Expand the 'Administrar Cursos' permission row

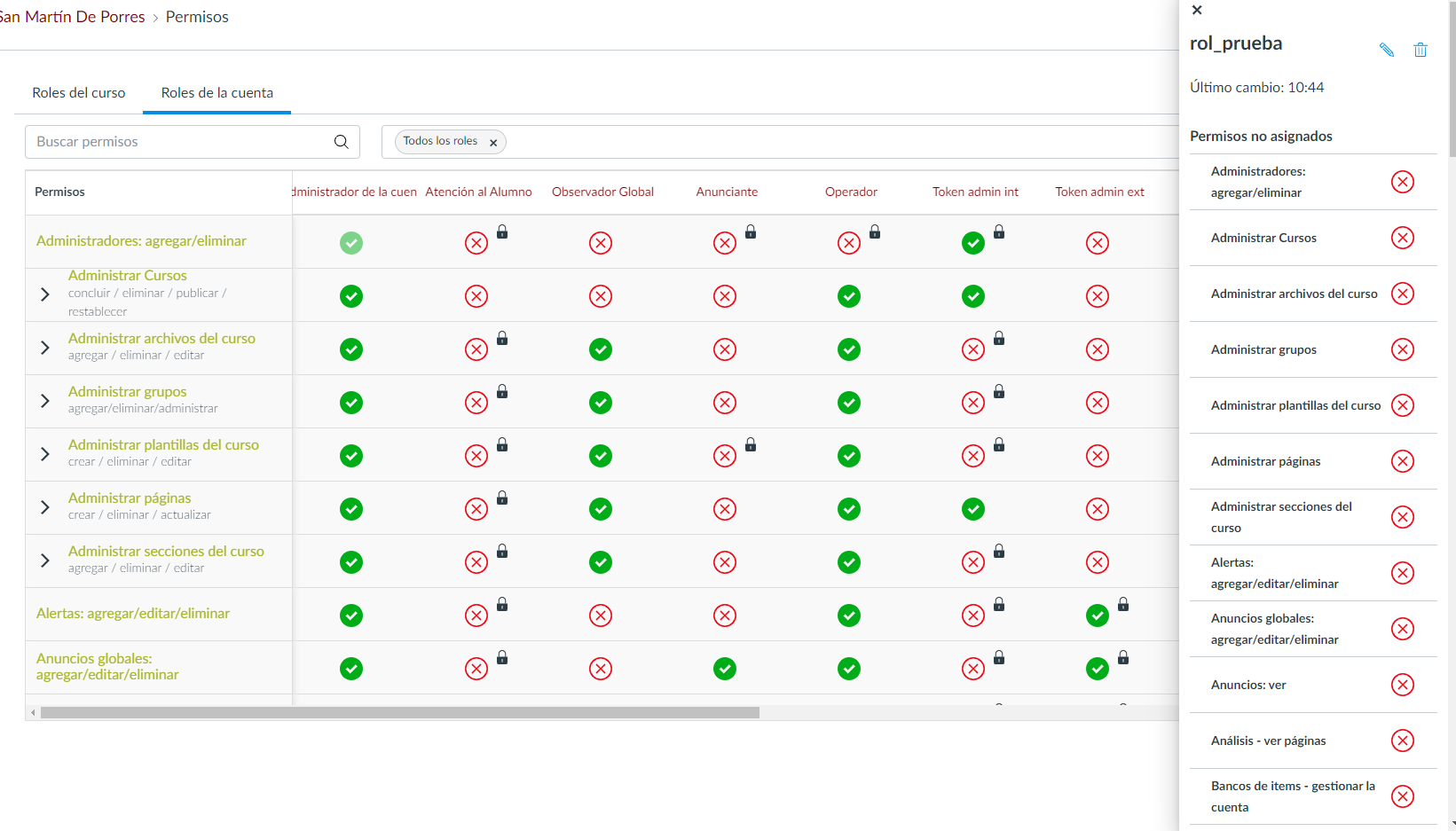pos(45,294)
